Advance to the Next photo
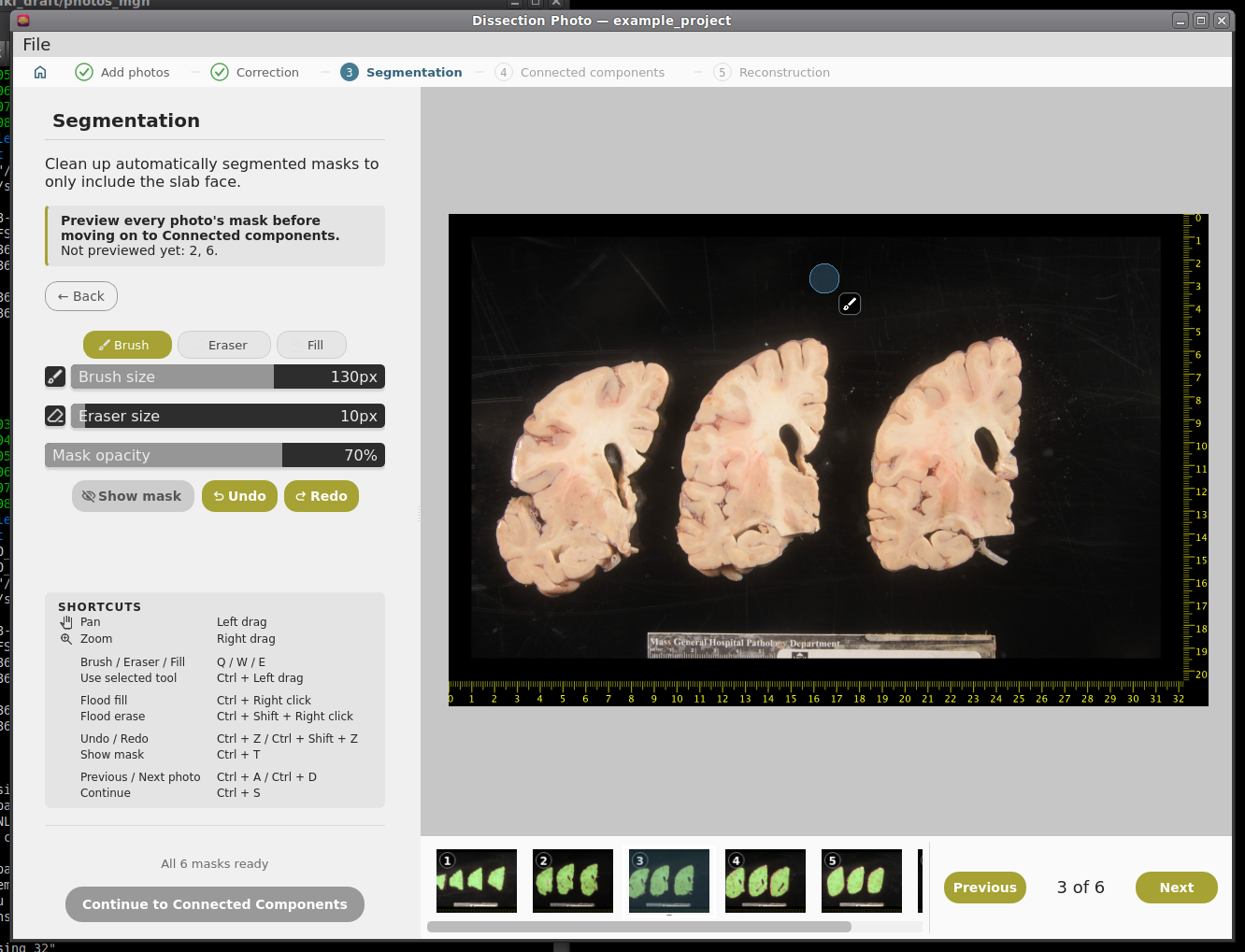This screenshot has height=952, width=1245. pos(1177,888)
